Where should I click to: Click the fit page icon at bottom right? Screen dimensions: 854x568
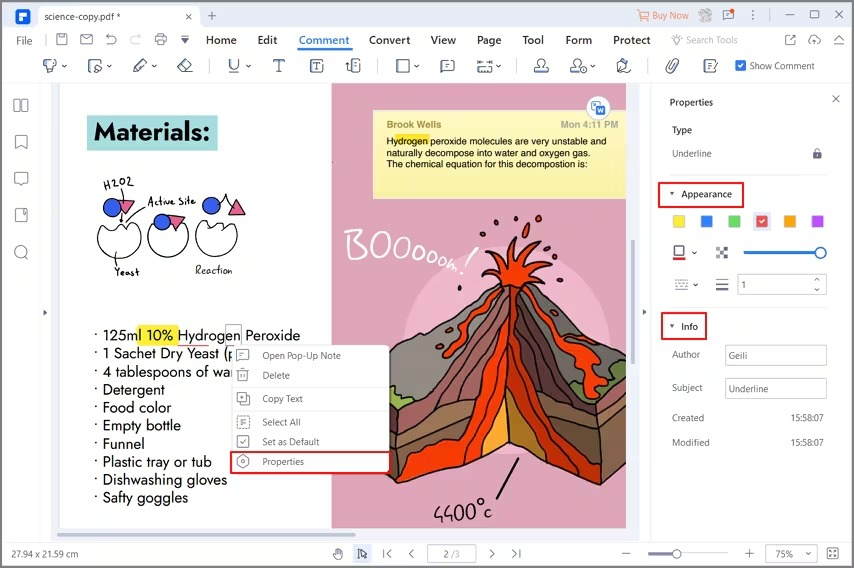pos(833,554)
